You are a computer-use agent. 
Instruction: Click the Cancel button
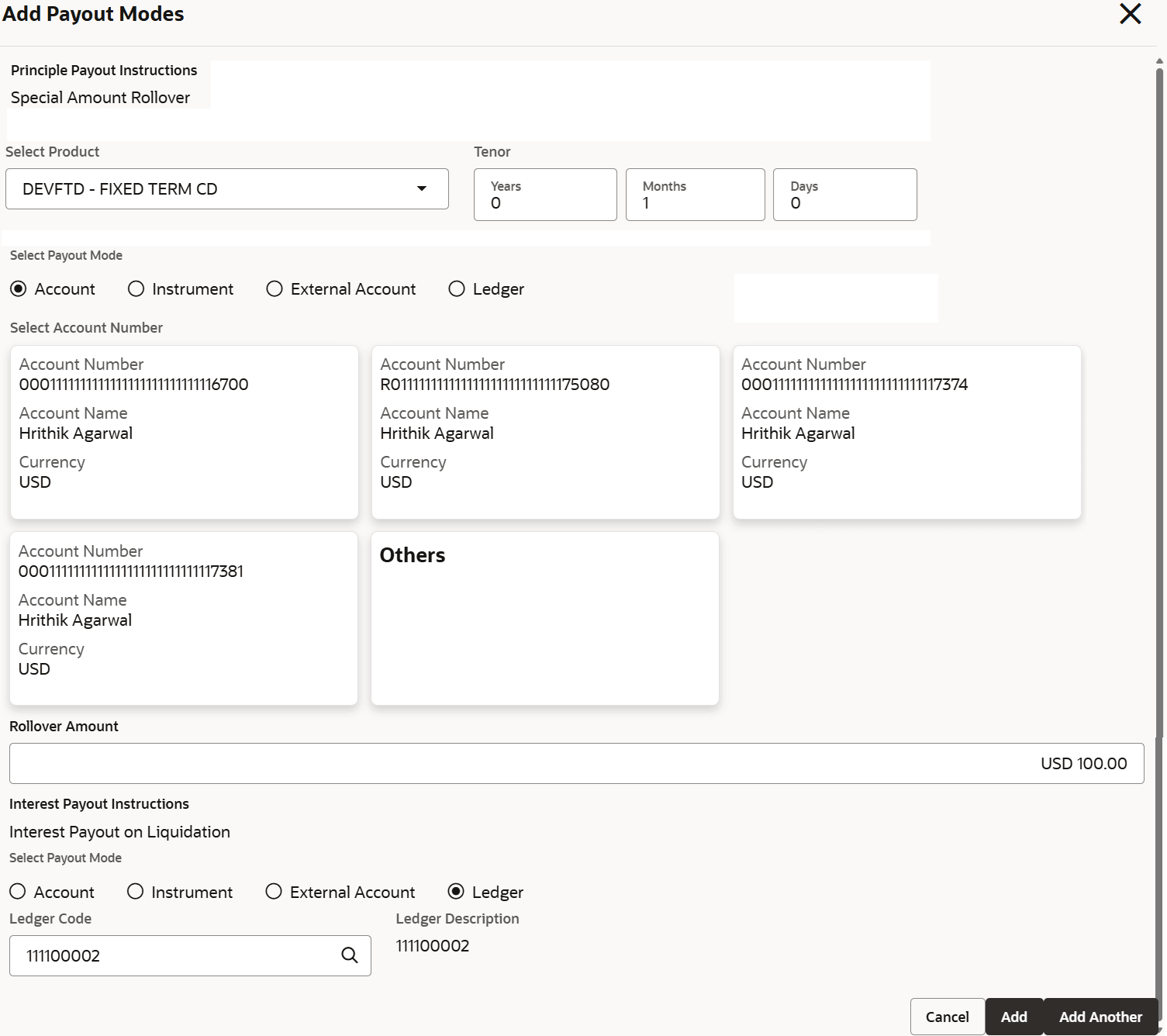pos(948,1017)
